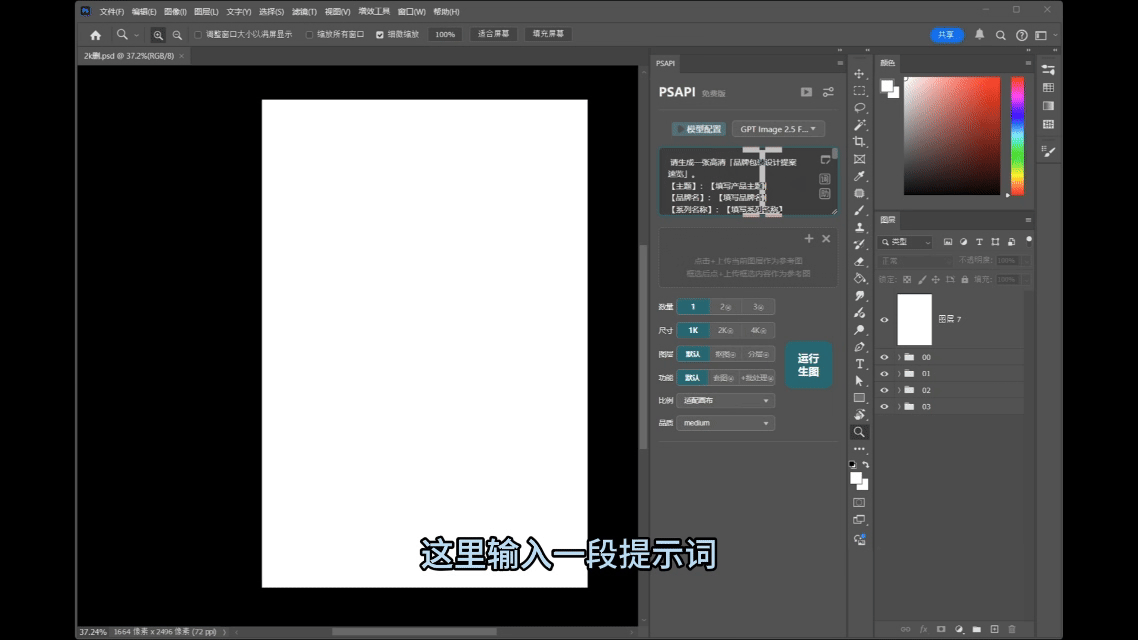Open the 品质 medium dropdown
Screen dimensions: 1138x640
726,423
